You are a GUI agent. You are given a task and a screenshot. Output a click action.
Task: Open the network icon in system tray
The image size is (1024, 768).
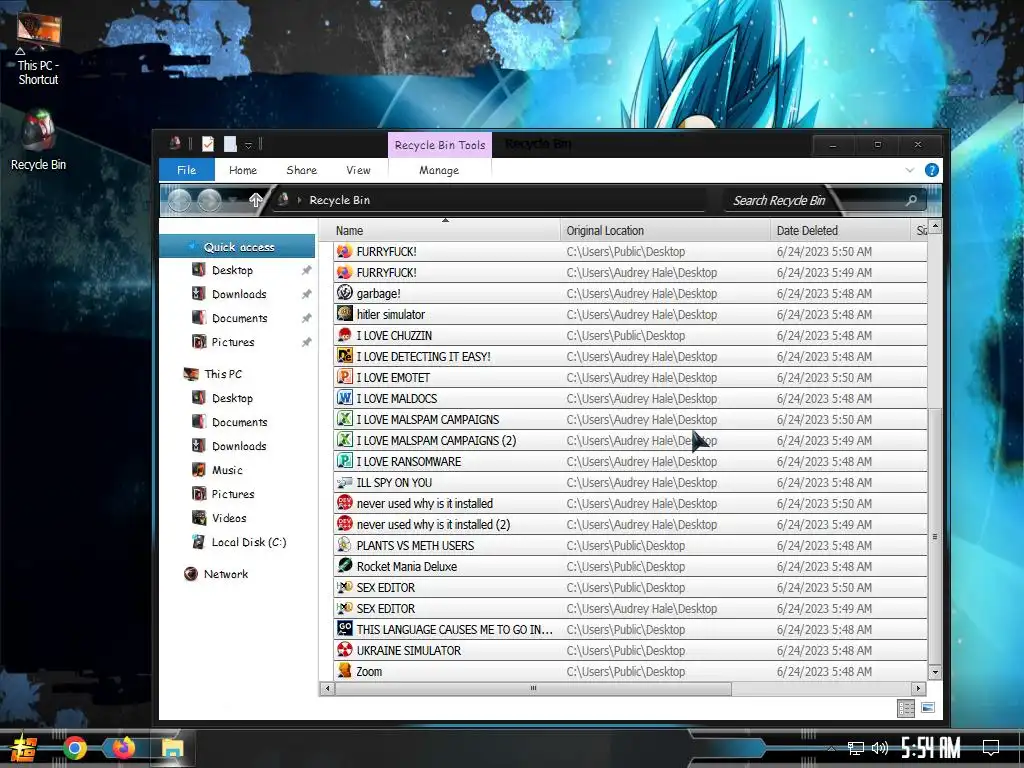pos(856,748)
